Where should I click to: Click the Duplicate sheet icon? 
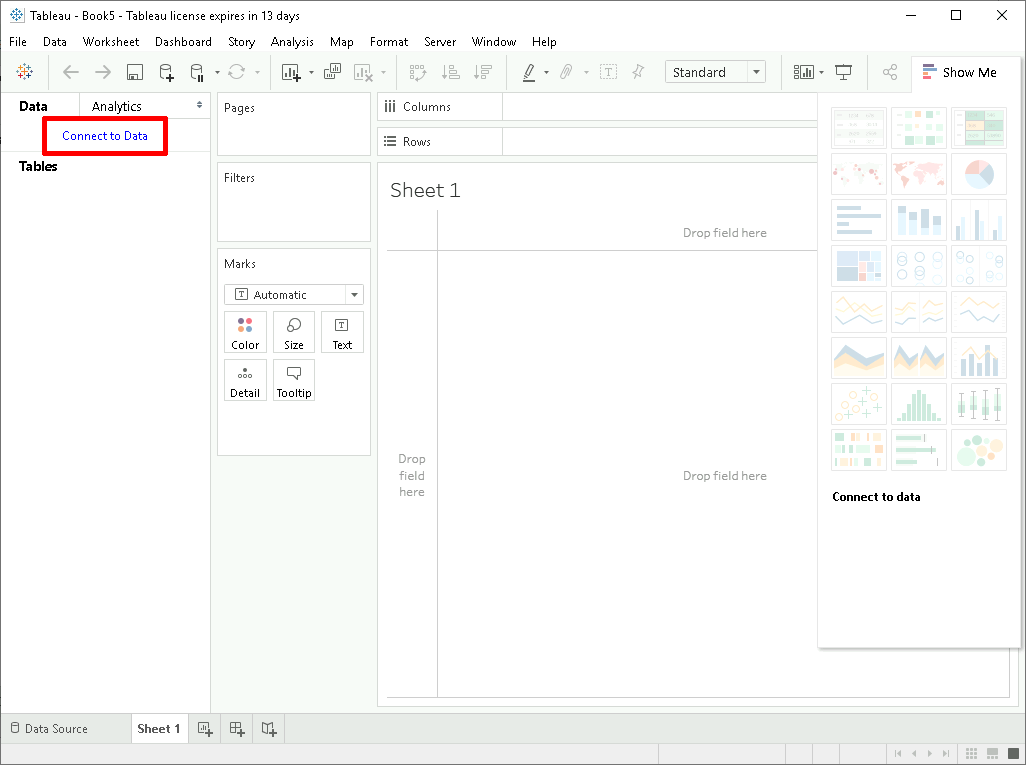[x=332, y=71]
